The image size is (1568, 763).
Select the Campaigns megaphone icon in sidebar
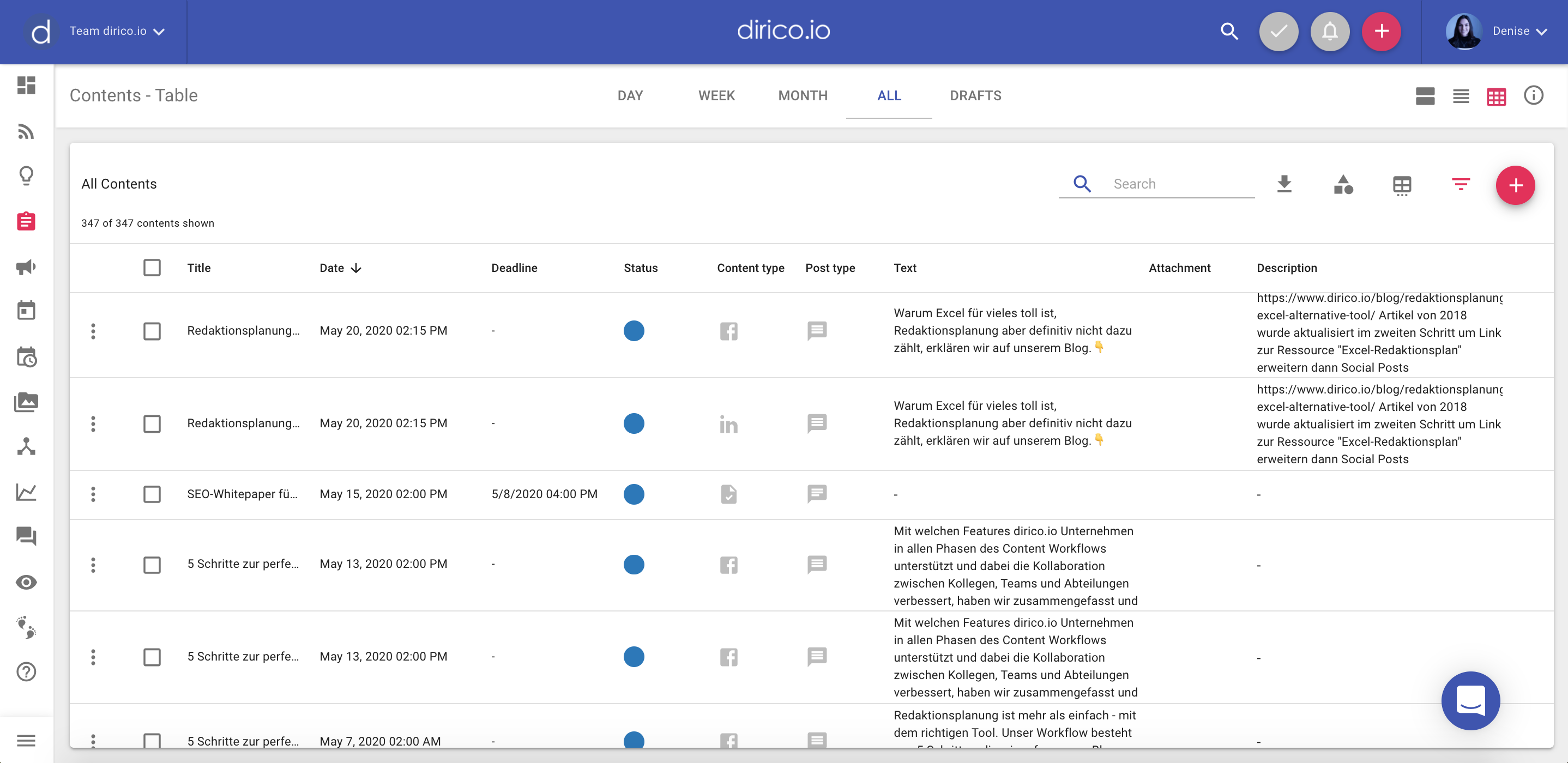26,267
